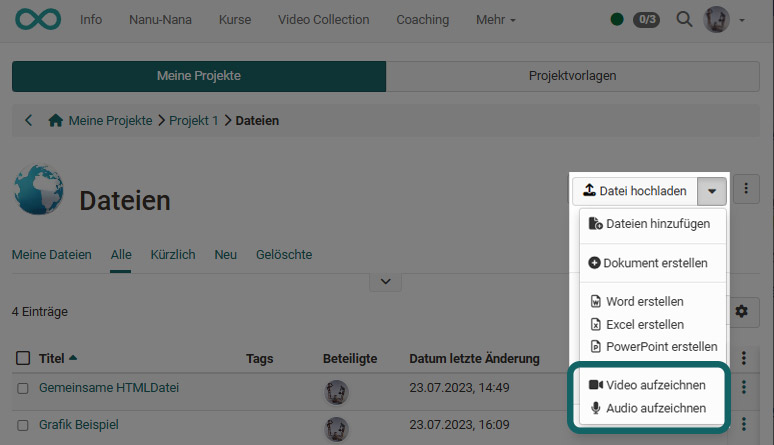Open the search magnifier icon
The width and height of the screenshot is (774, 445).
pyautogui.click(x=684, y=19)
